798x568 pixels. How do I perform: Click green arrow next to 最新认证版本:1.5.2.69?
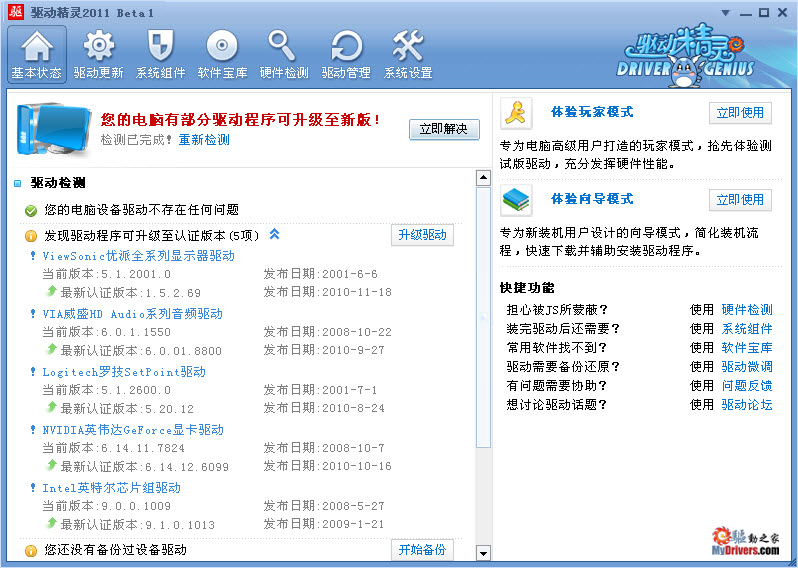point(51,291)
